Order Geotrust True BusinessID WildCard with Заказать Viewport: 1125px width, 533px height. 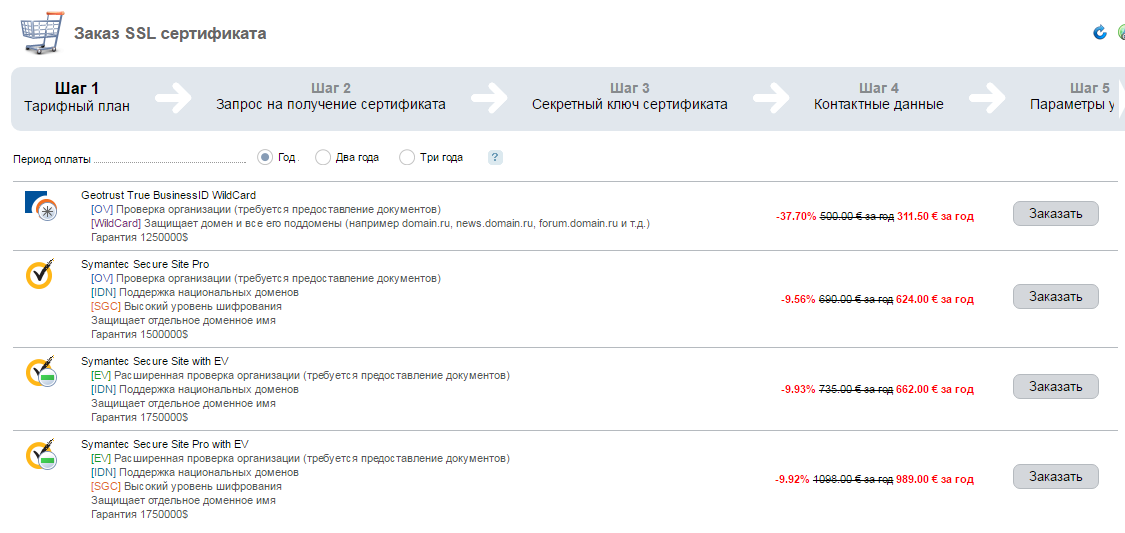click(x=1055, y=213)
